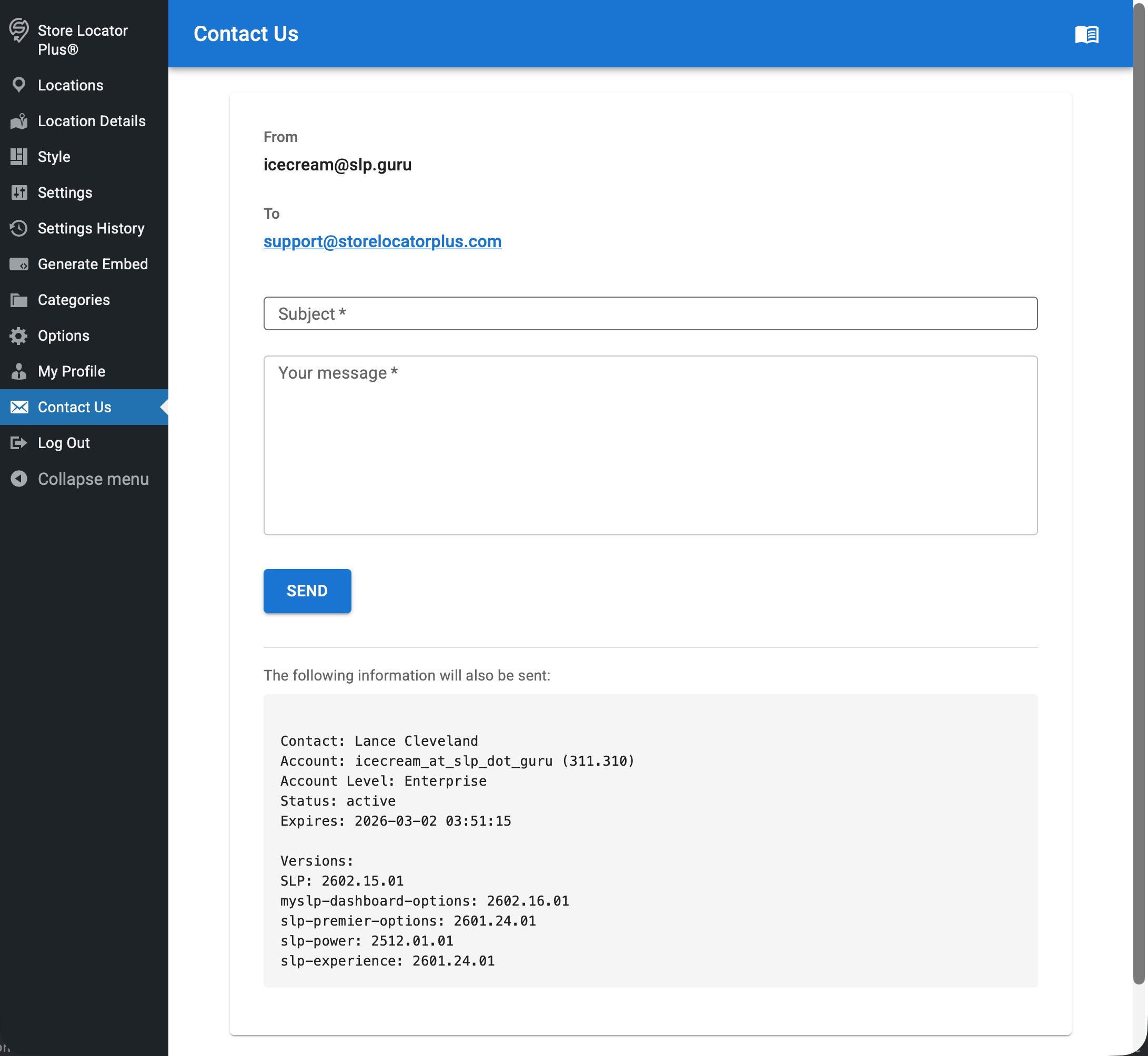Focus the Subject input field
This screenshot has width=1148, height=1056.
(x=650, y=313)
